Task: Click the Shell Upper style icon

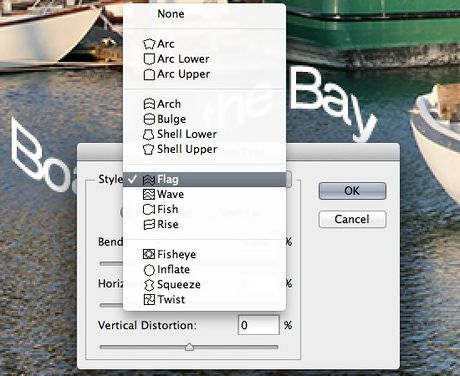Action: [149, 149]
